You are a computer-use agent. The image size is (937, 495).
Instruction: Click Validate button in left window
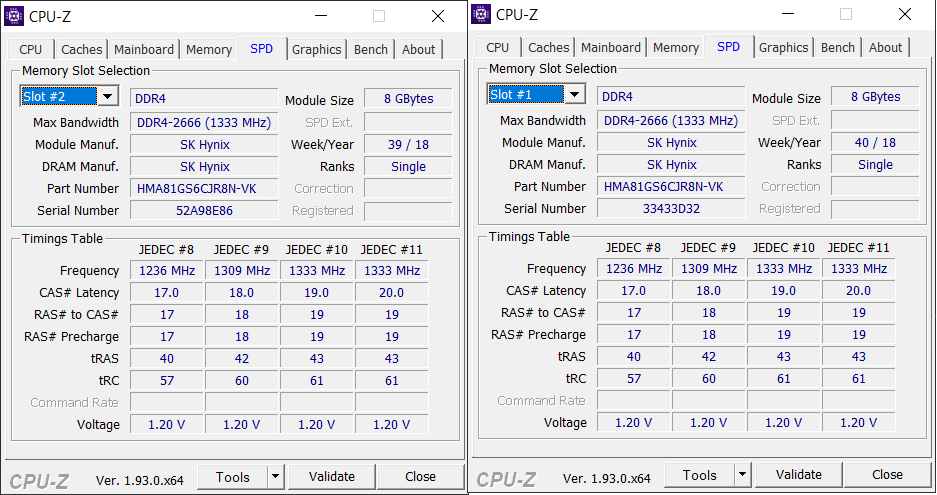332,476
